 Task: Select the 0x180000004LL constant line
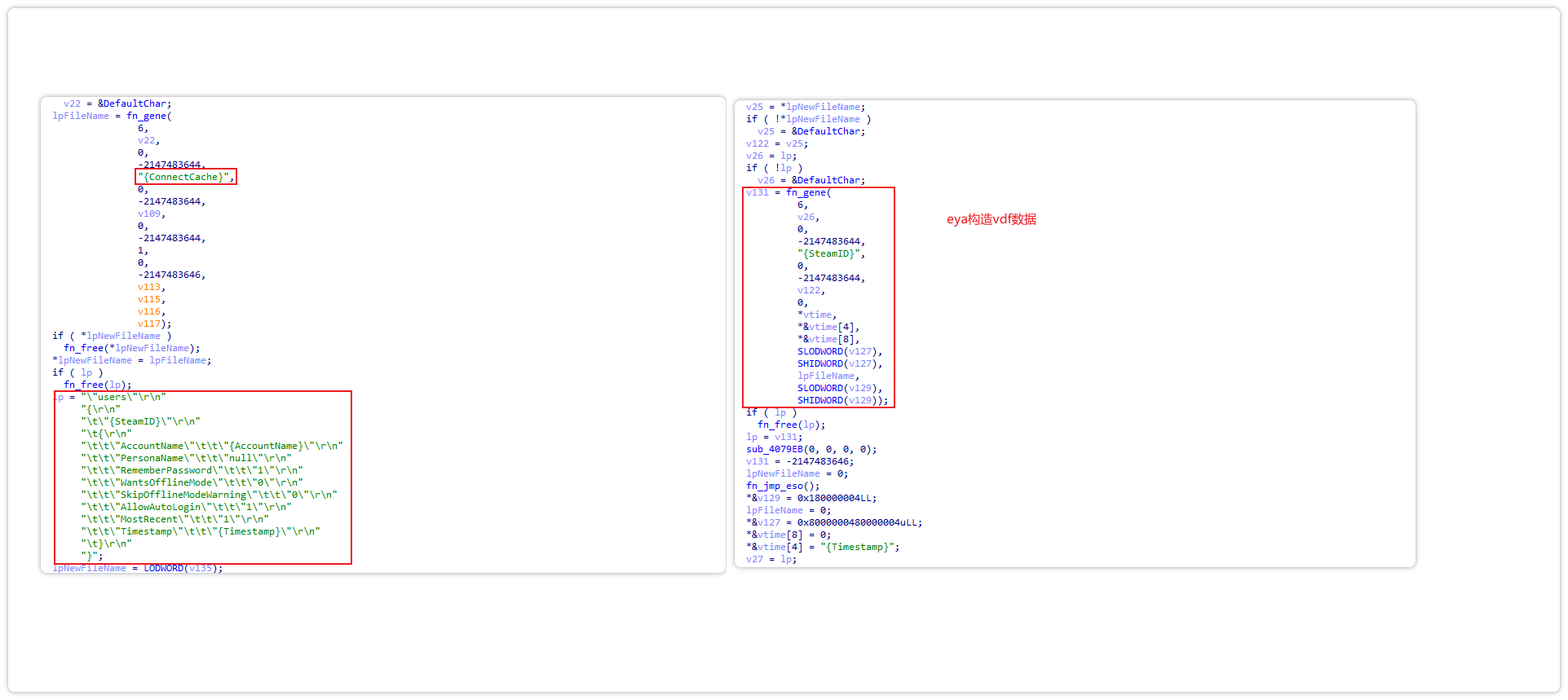(811, 498)
